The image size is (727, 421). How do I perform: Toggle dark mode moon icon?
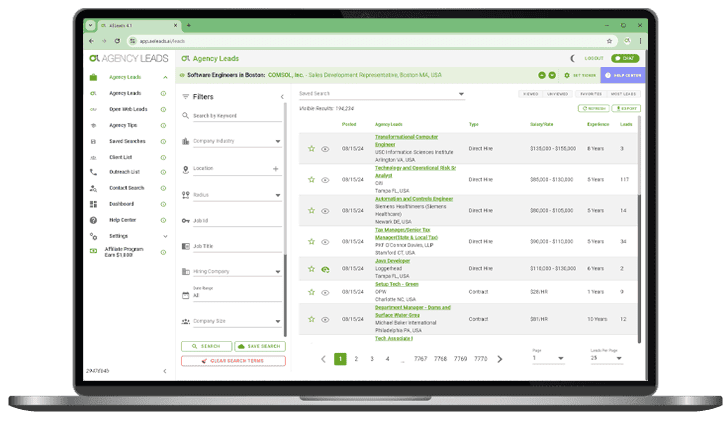click(x=573, y=58)
